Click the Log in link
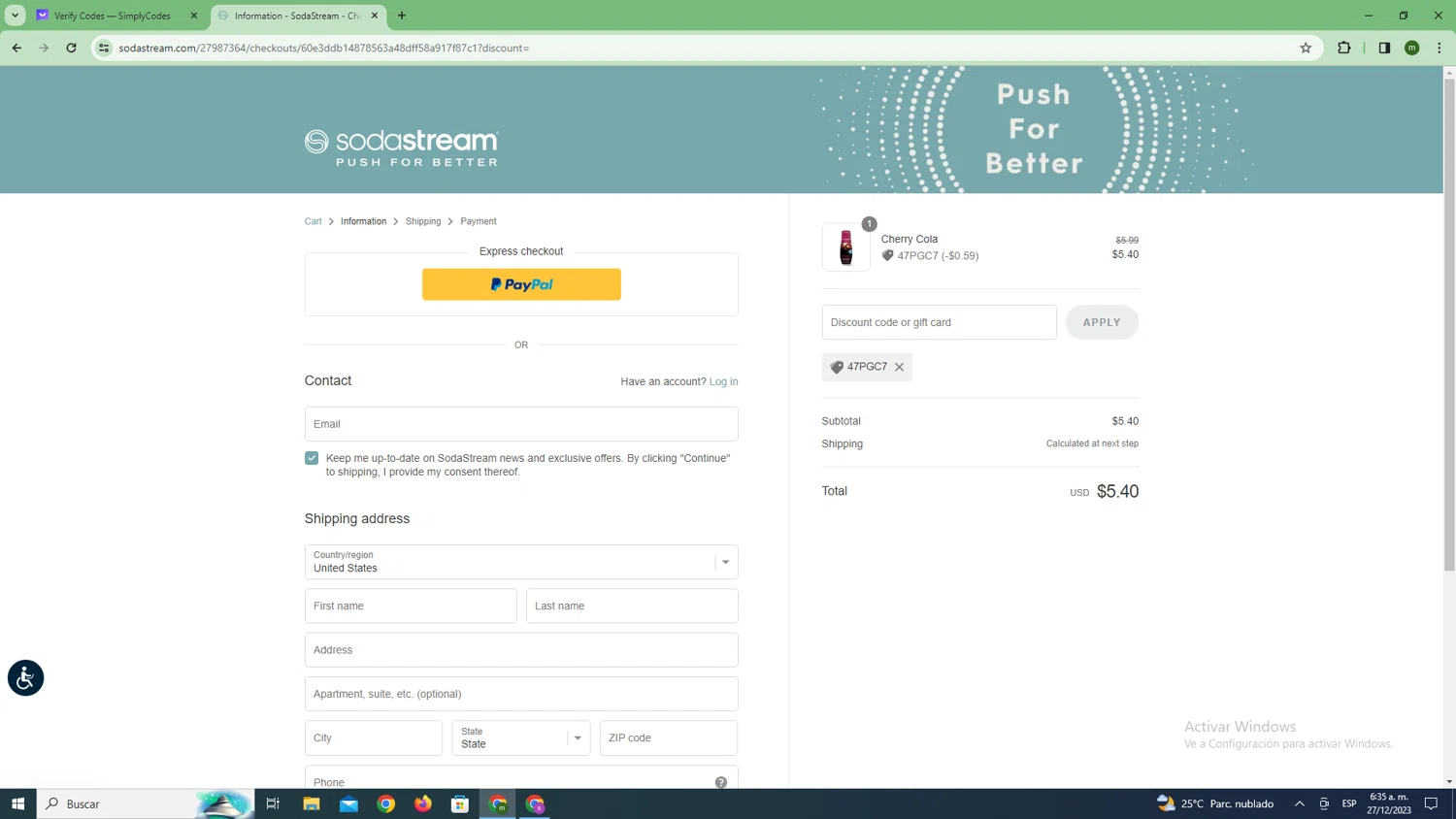The width and height of the screenshot is (1456, 819). click(723, 381)
